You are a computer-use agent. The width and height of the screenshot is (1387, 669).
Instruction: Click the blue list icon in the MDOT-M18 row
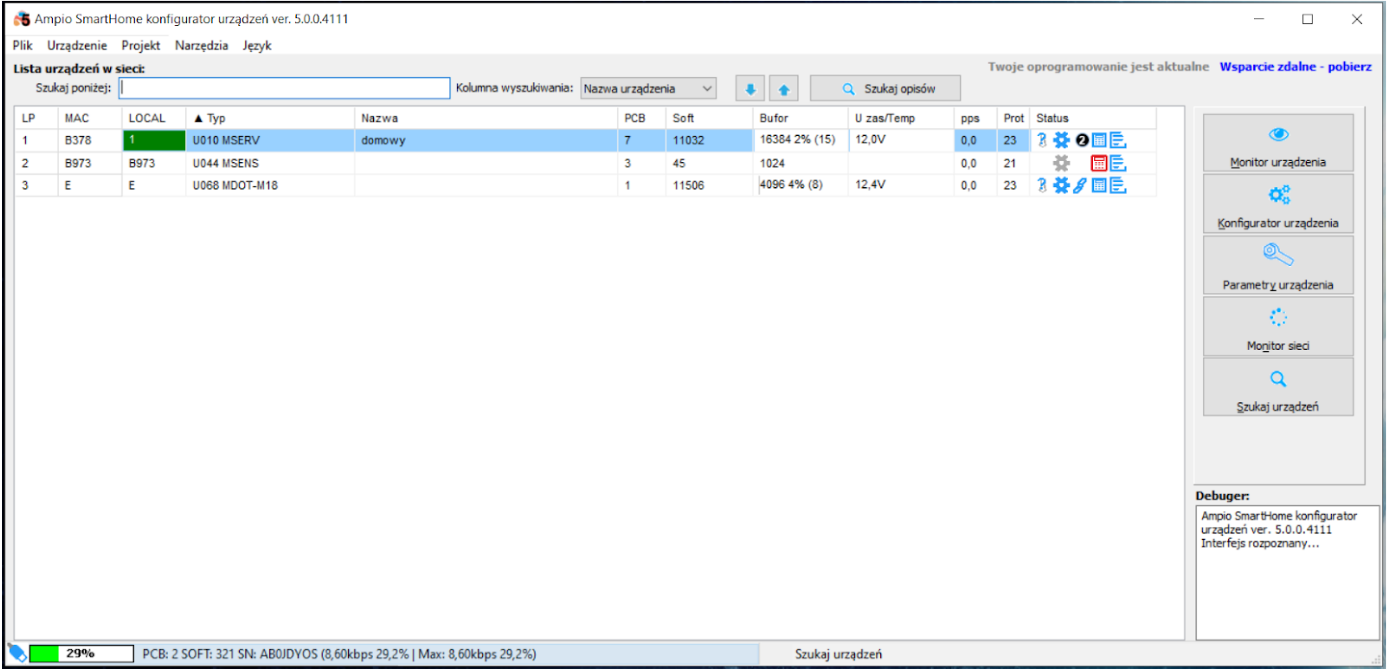(1118, 185)
